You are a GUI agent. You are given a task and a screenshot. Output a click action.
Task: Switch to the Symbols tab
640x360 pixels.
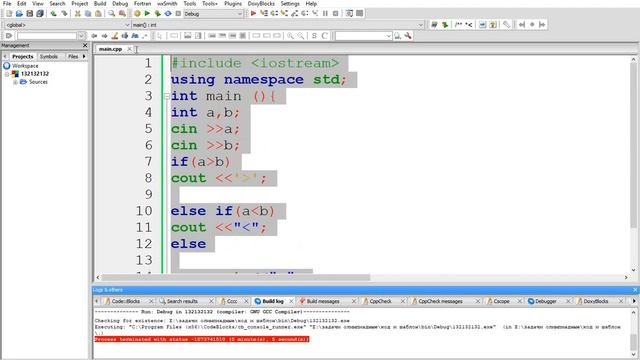click(x=49, y=56)
